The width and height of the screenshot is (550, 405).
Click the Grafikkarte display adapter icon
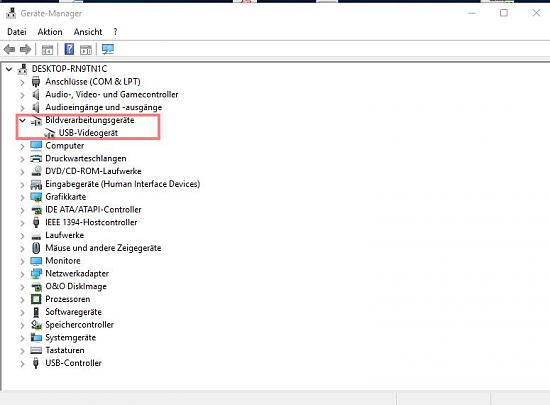pyautogui.click(x=36, y=197)
